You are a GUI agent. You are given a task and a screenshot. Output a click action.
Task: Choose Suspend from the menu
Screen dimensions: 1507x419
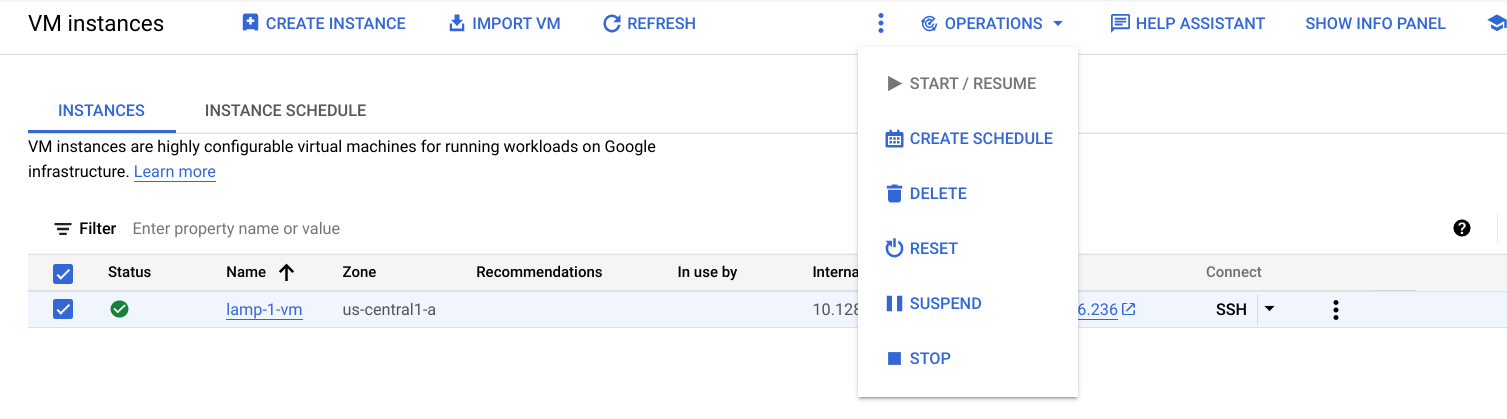coord(968,303)
